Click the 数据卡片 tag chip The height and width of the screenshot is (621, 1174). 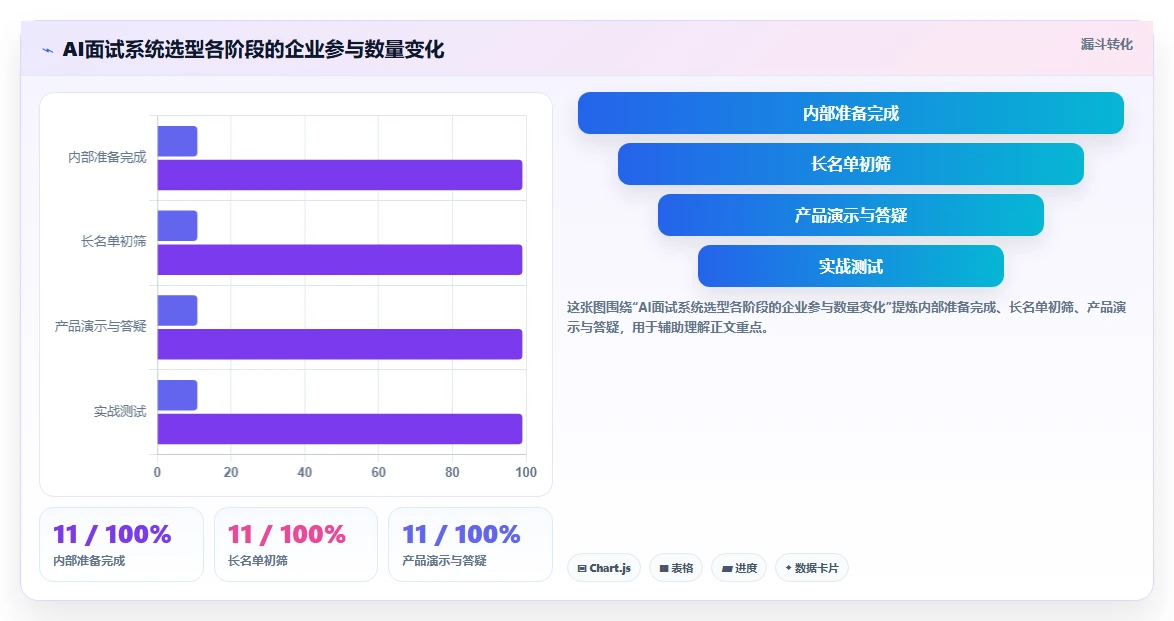pos(812,568)
